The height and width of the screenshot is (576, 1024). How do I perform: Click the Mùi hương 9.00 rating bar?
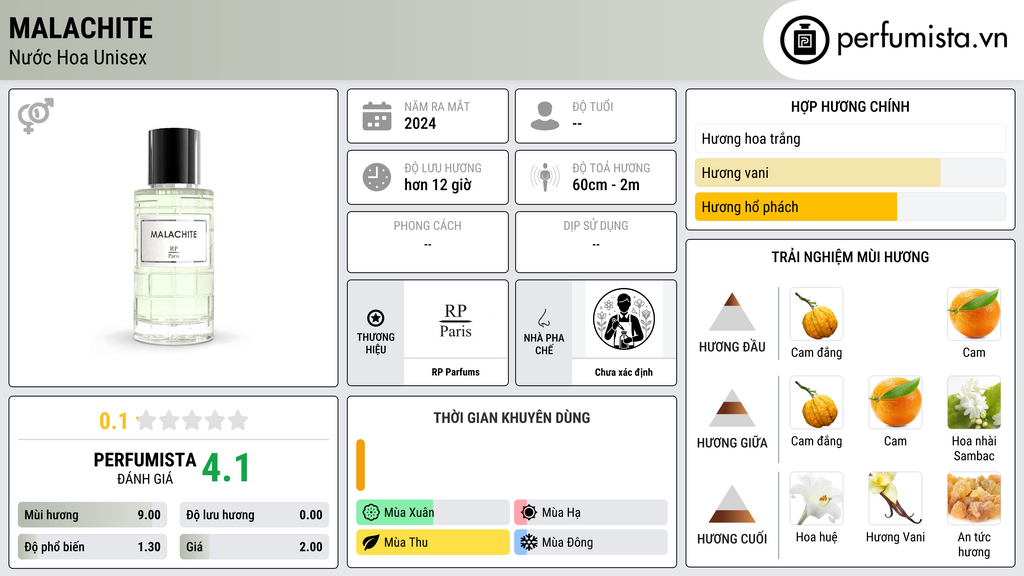coord(92,515)
